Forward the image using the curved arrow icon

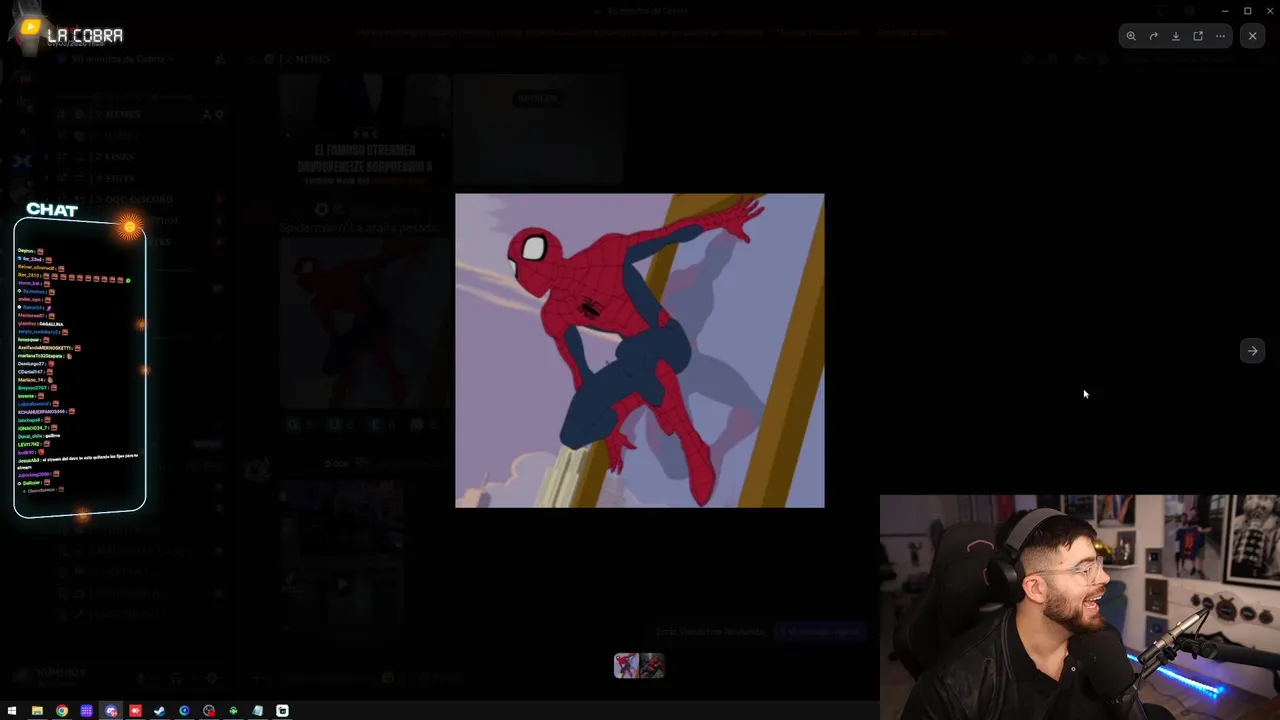click(1153, 36)
